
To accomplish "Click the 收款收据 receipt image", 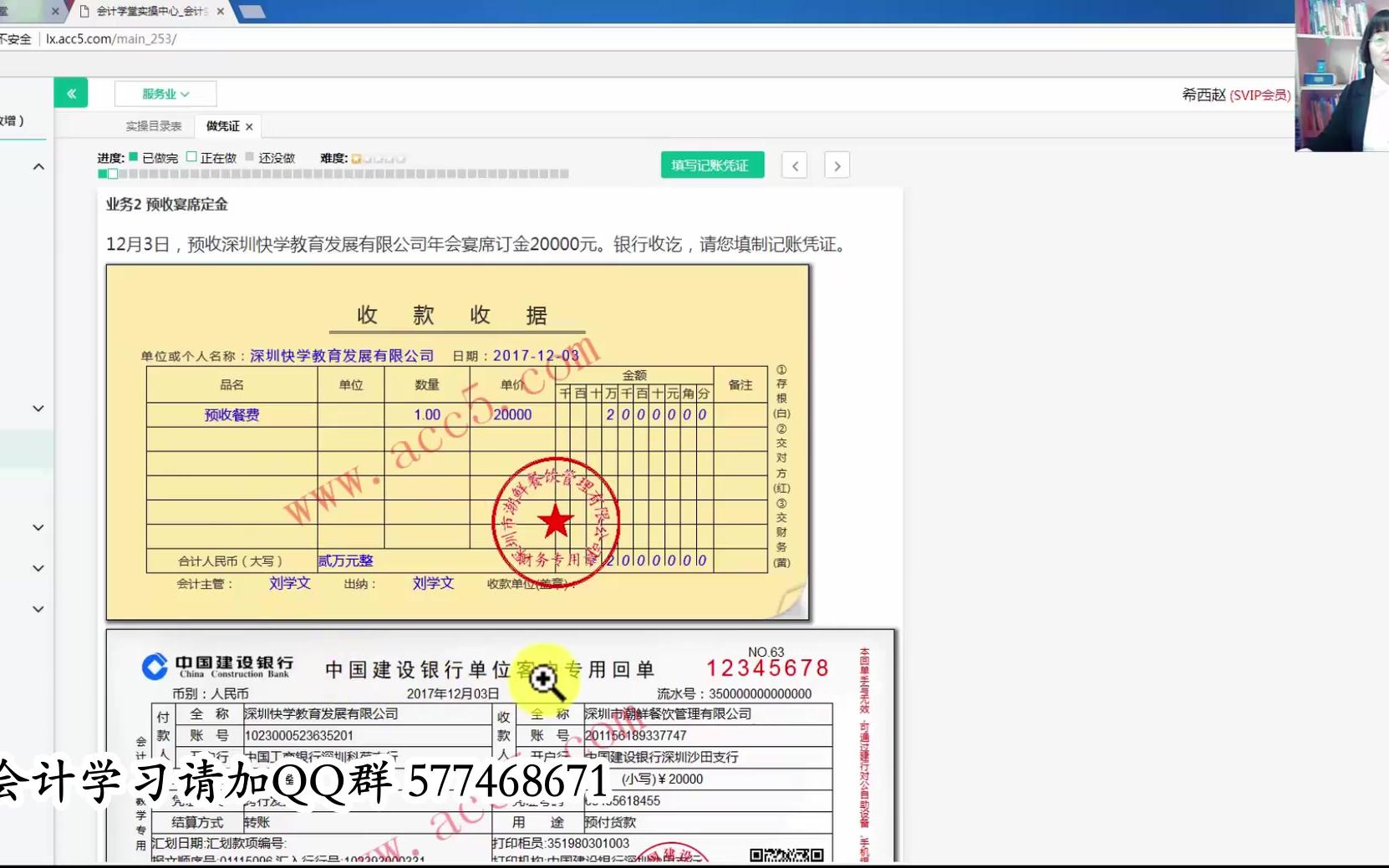I will [x=458, y=443].
